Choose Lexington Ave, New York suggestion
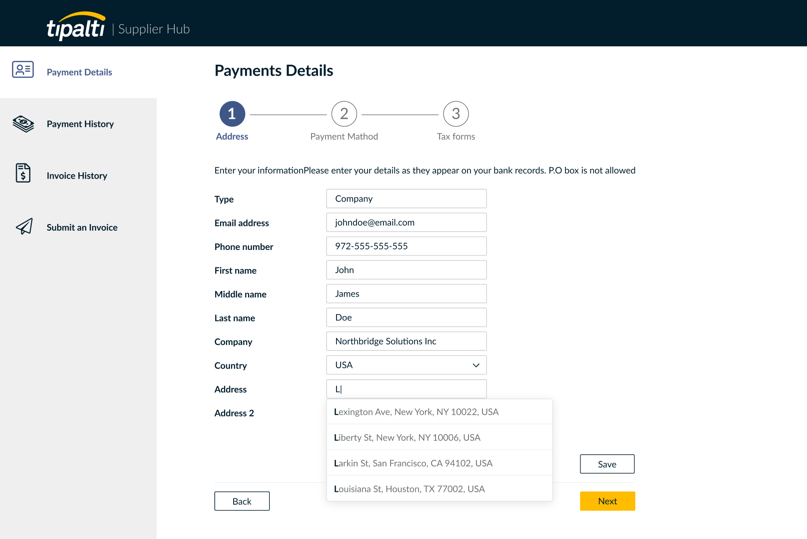The image size is (807, 539). pos(440,412)
